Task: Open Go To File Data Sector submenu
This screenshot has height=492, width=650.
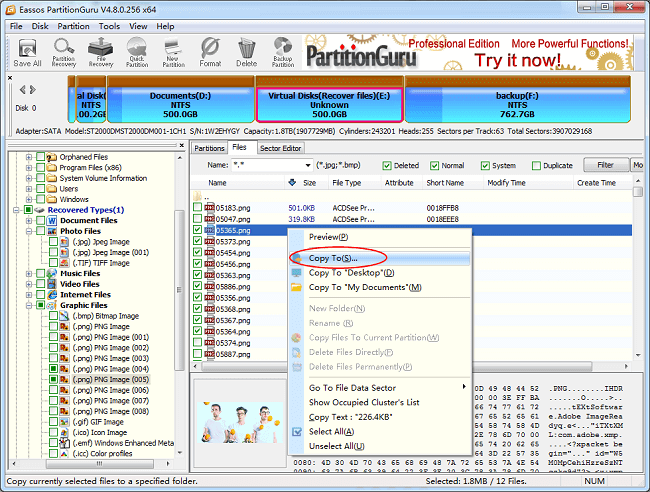Action: (380, 388)
